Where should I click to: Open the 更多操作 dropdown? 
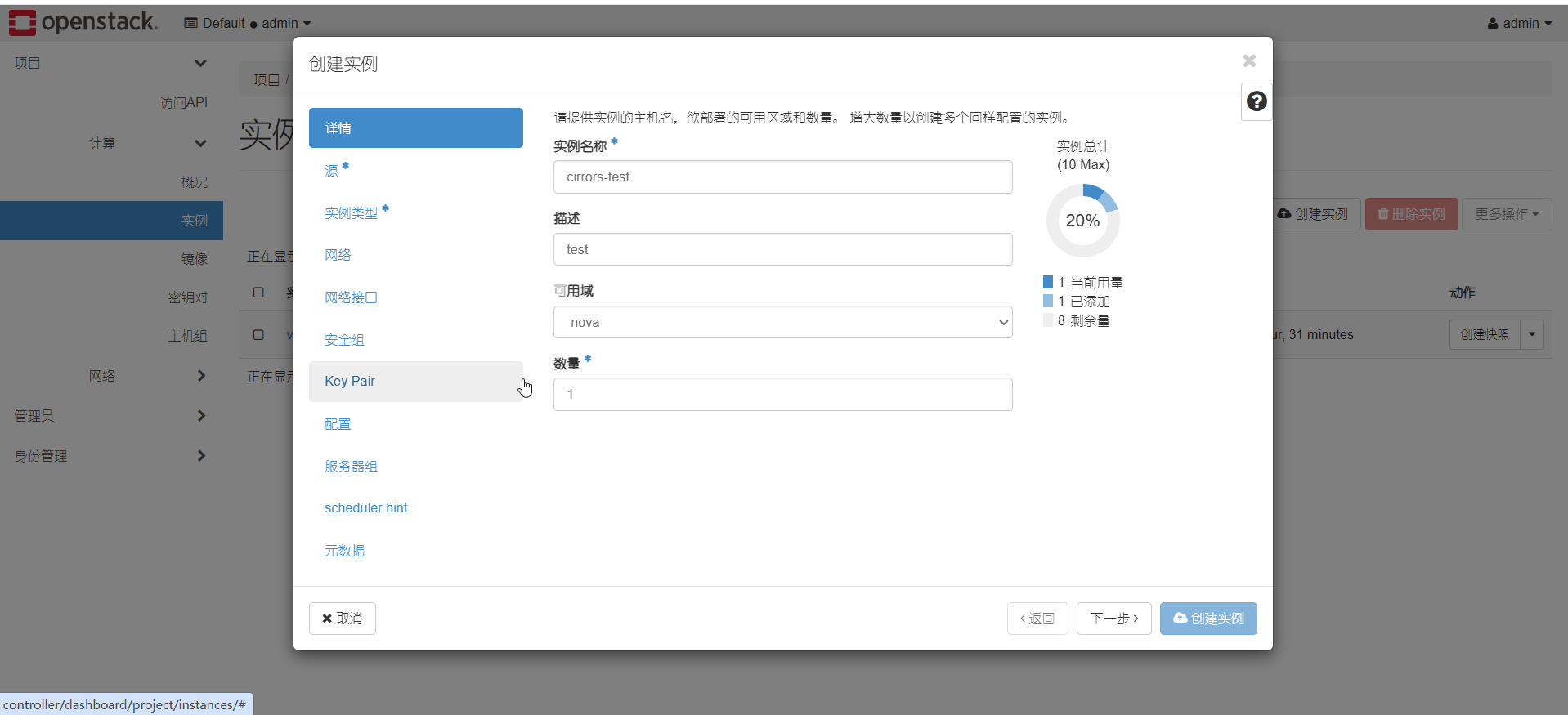point(1507,214)
